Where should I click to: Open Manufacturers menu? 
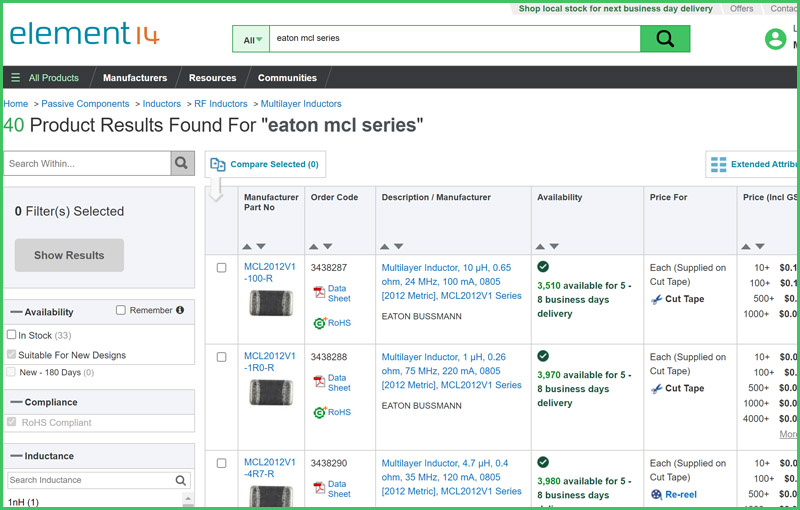pos(135,78)
